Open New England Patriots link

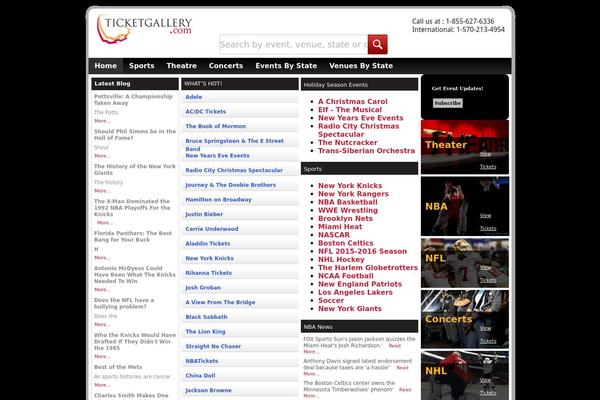(x=360, y=284)
